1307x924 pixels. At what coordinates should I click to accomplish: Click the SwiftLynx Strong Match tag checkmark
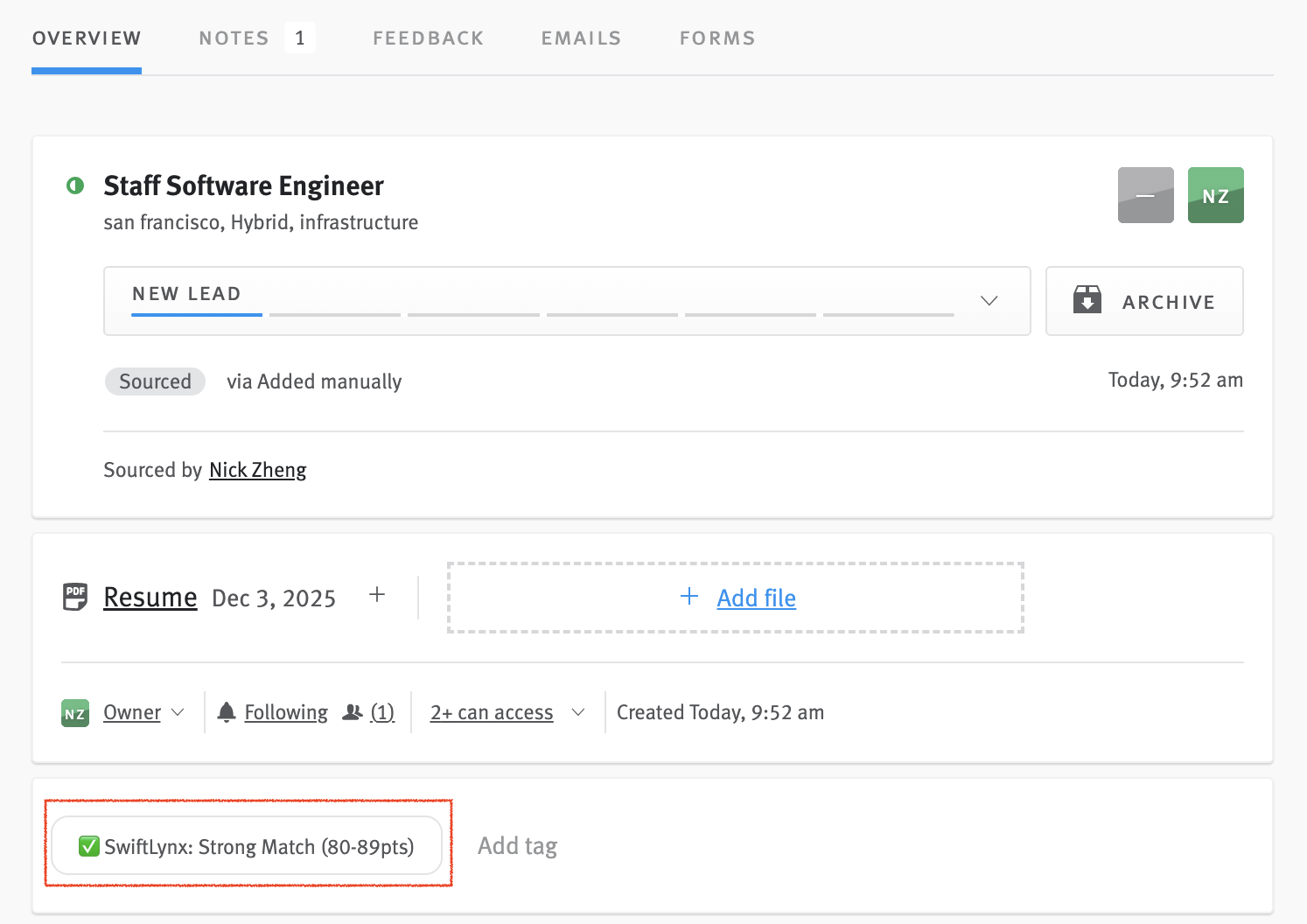click(x=88, y=845)
